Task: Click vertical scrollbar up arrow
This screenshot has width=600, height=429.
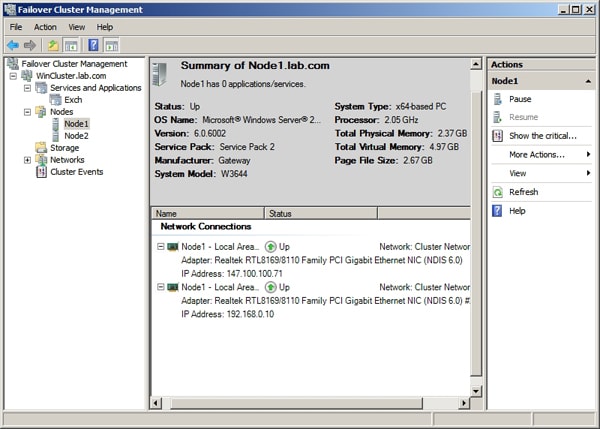Action: 476,64
